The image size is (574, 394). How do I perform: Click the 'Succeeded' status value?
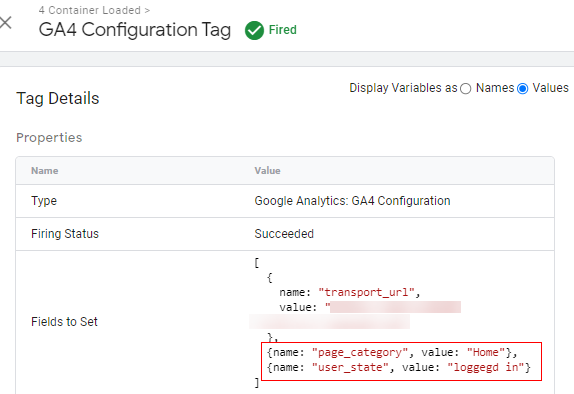(284, 234)
